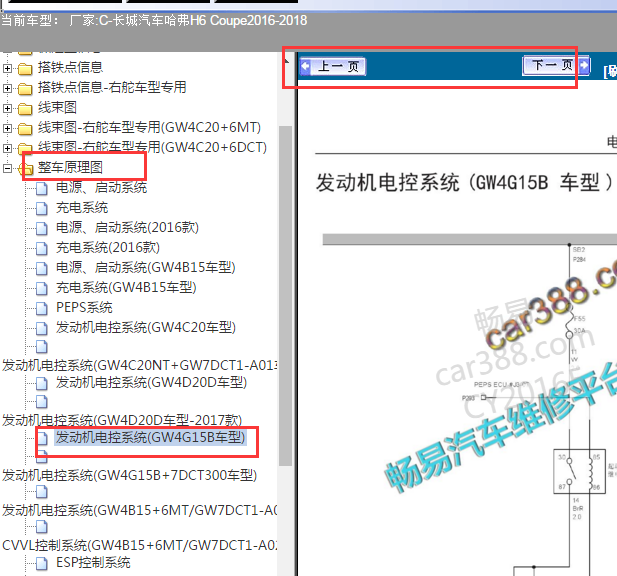617x576 pixels.
Task: Open 发动机电控系统(GW4C20车型) document icon
Action: point(42,328)
